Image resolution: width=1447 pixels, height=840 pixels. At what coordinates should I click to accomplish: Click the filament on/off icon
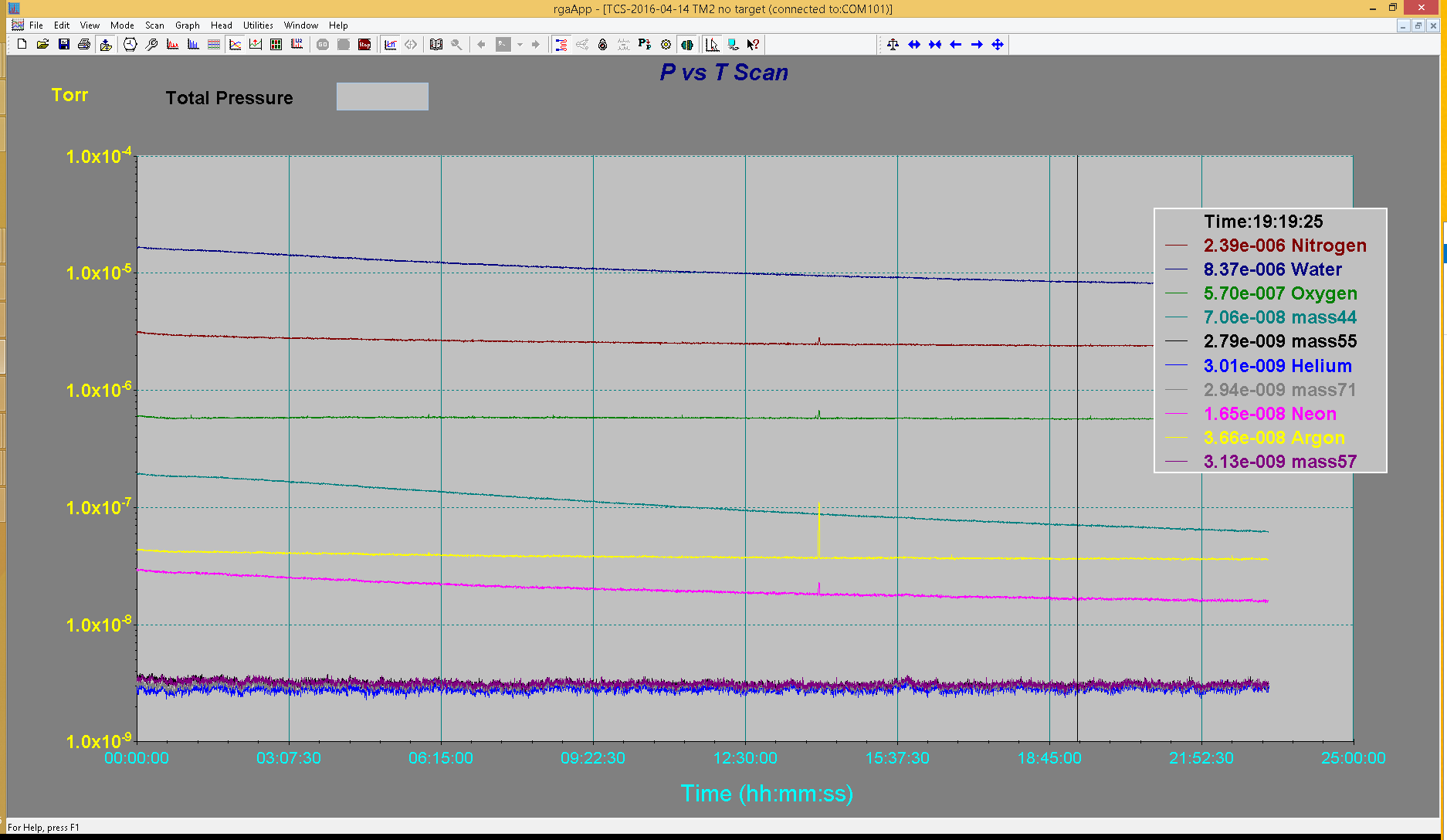[x=561, y=45]
